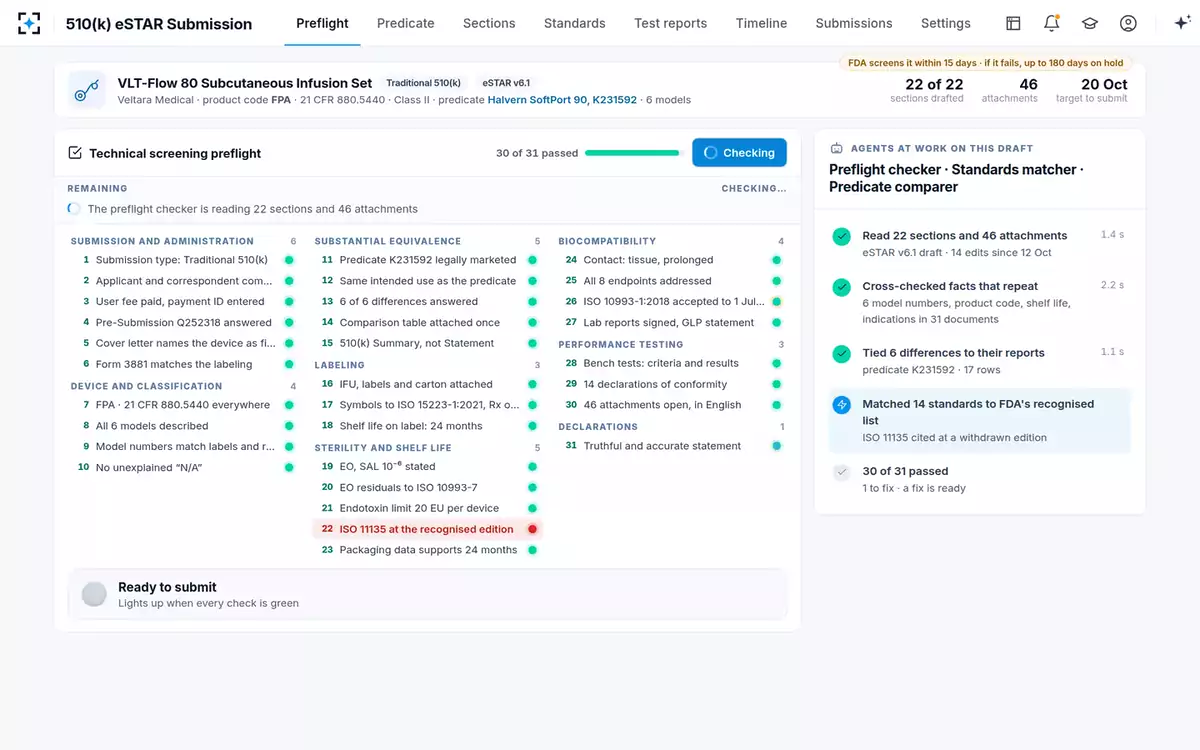This screenshot has height=750, width=1200.
Task: Click green check beside Tied 6 differences
Action: click(842, 354)
